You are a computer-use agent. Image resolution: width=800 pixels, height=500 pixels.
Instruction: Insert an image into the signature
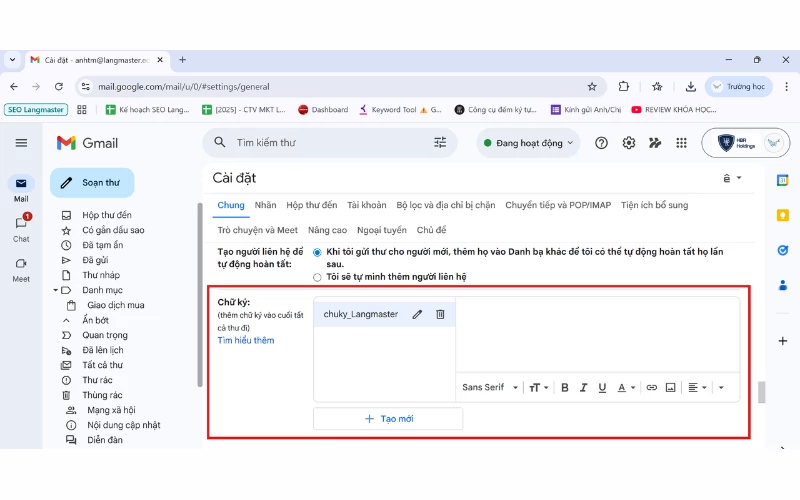pos(671,387)
